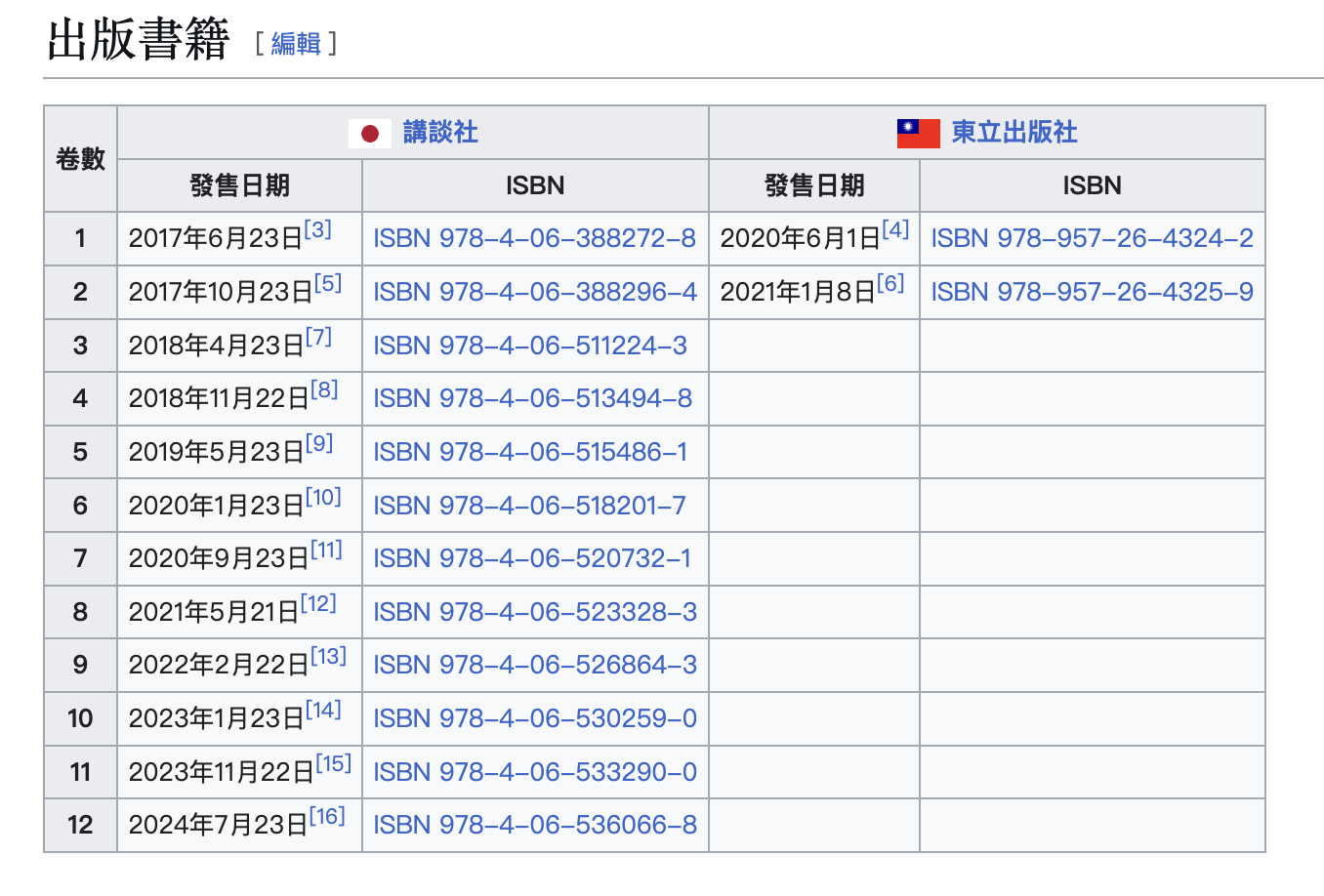Follow citation reference [9]
This screenshot has height=896, width=1324.
(319, 444)
